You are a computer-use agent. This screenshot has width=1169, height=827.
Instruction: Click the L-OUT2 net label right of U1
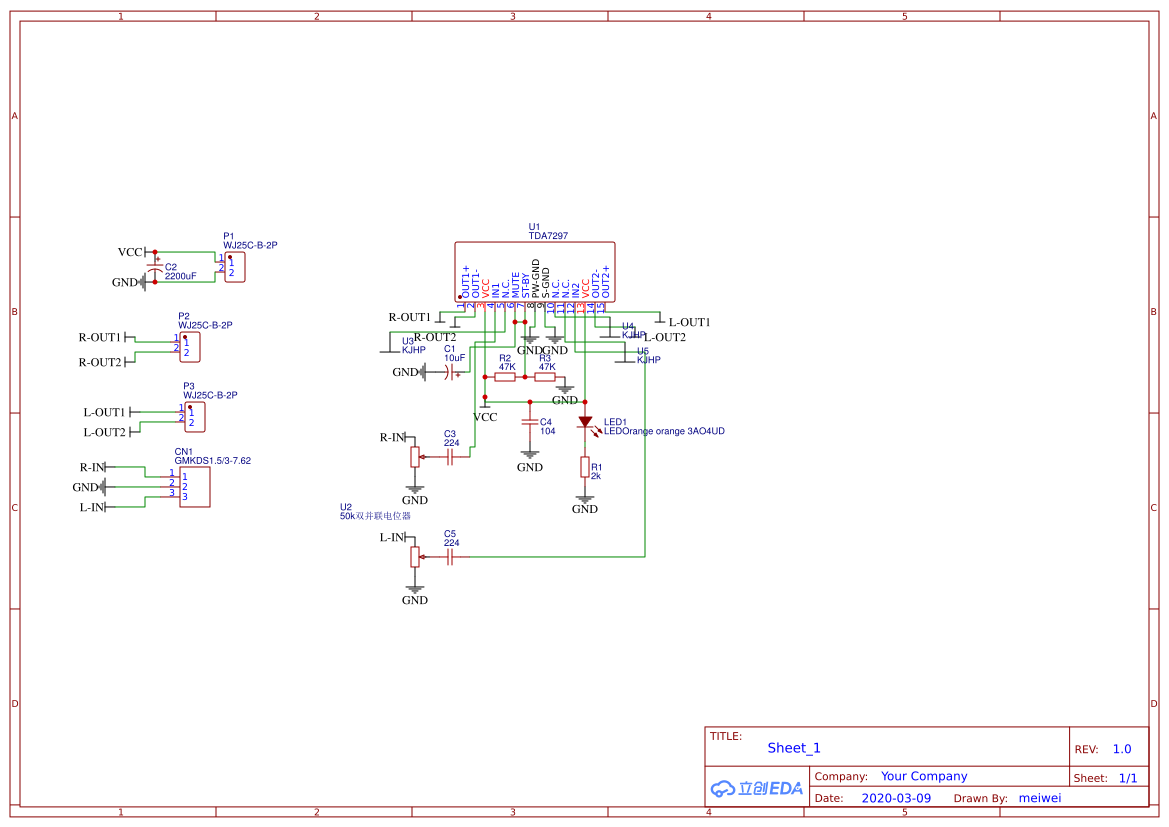[665, 338]
